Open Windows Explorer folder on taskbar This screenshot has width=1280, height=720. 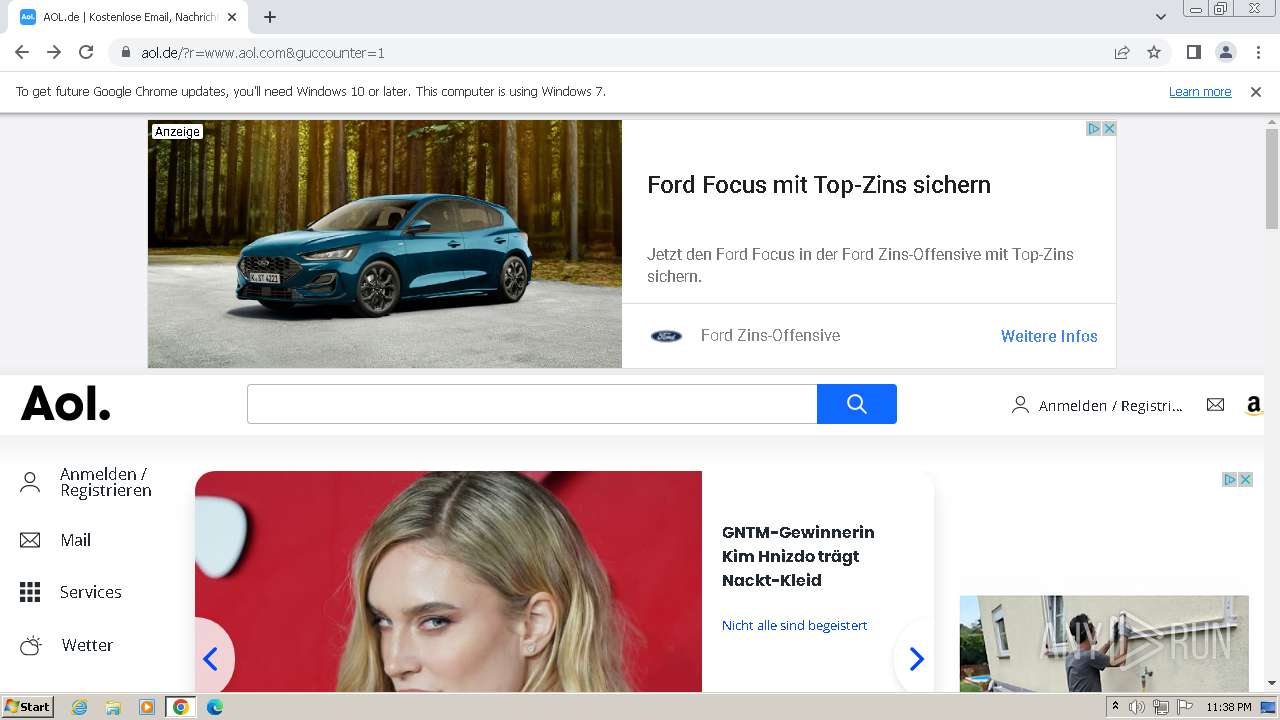pyautogui.click(x=113, y=707)
